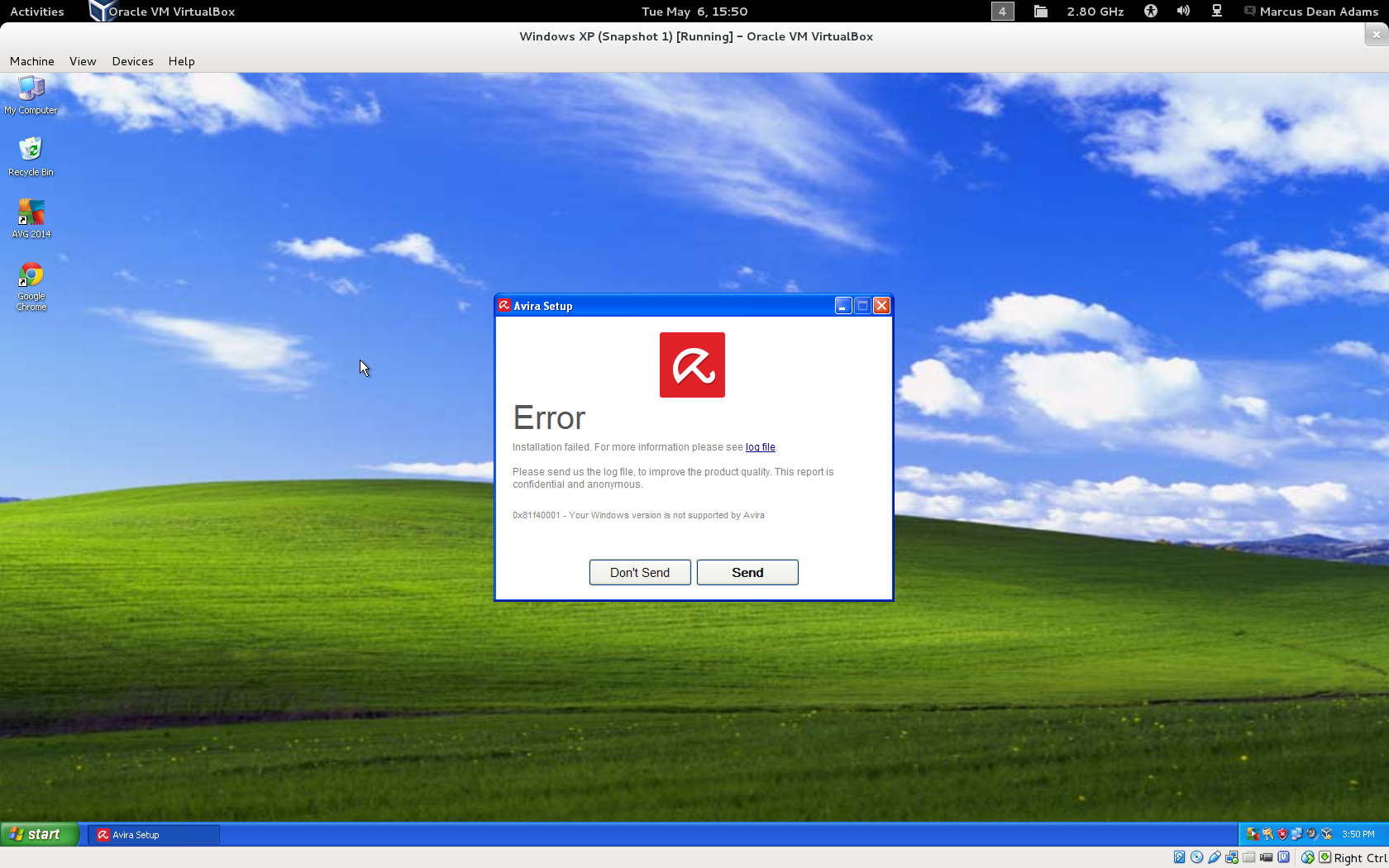The width and height of the screenshot is (1389, 868).
Task: Click the video capture indicator in VirtualBox
Action: 1267,857
